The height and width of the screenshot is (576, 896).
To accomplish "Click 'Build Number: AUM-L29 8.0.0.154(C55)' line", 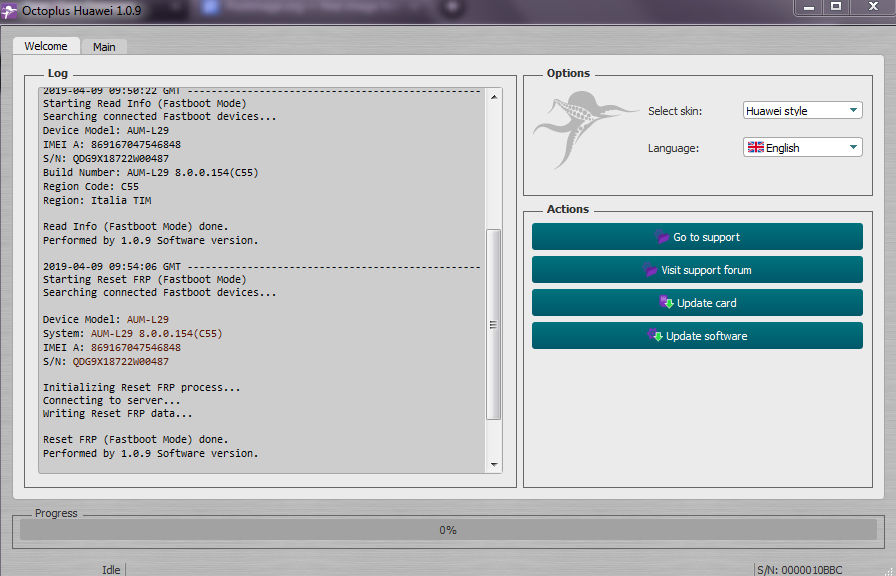I will (x=151, y=173).
